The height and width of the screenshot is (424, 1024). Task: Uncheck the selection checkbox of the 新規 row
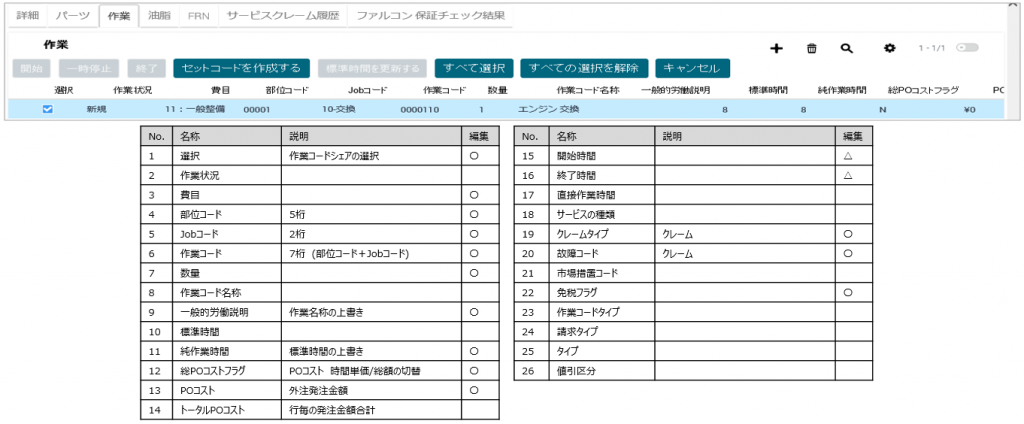(47, 109)
